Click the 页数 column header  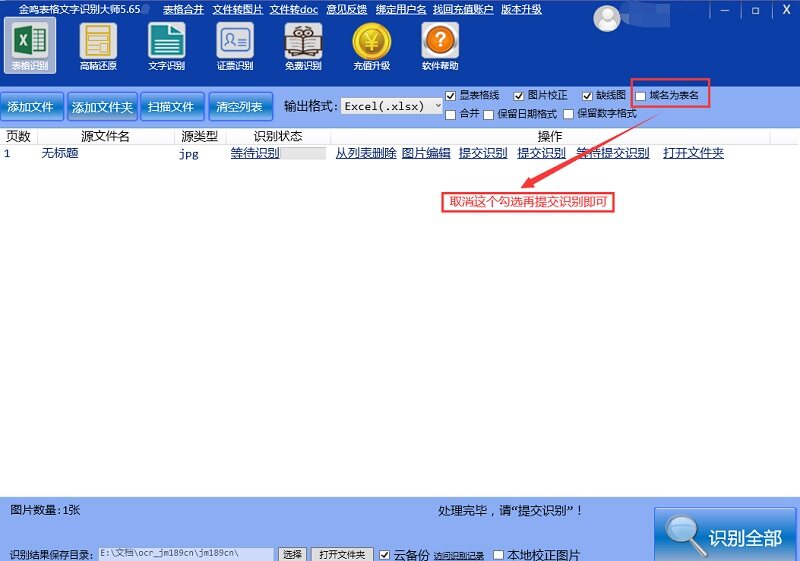pyautogui.click(x=18, y=136)
